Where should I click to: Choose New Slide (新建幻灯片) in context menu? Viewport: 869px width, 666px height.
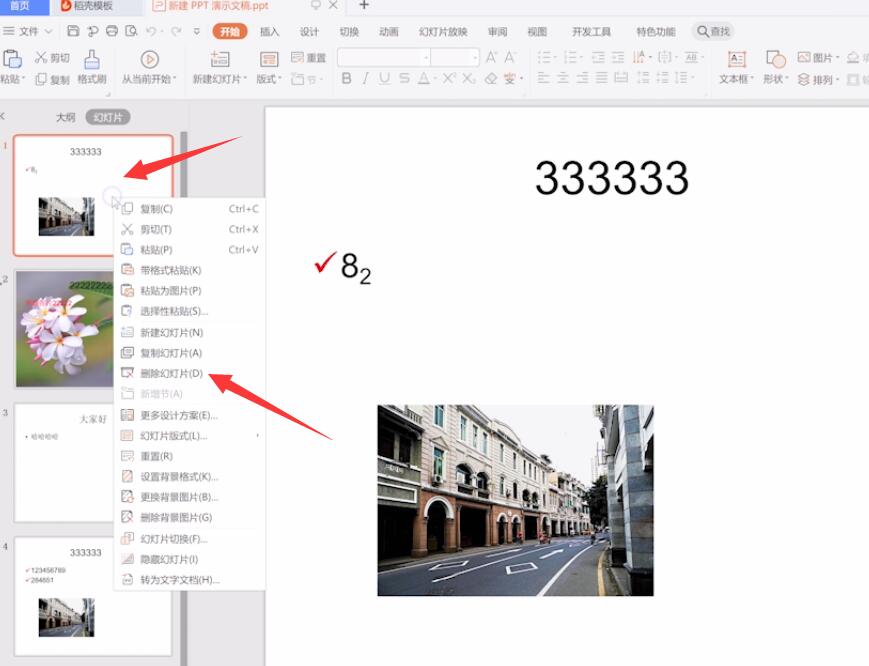190,332
